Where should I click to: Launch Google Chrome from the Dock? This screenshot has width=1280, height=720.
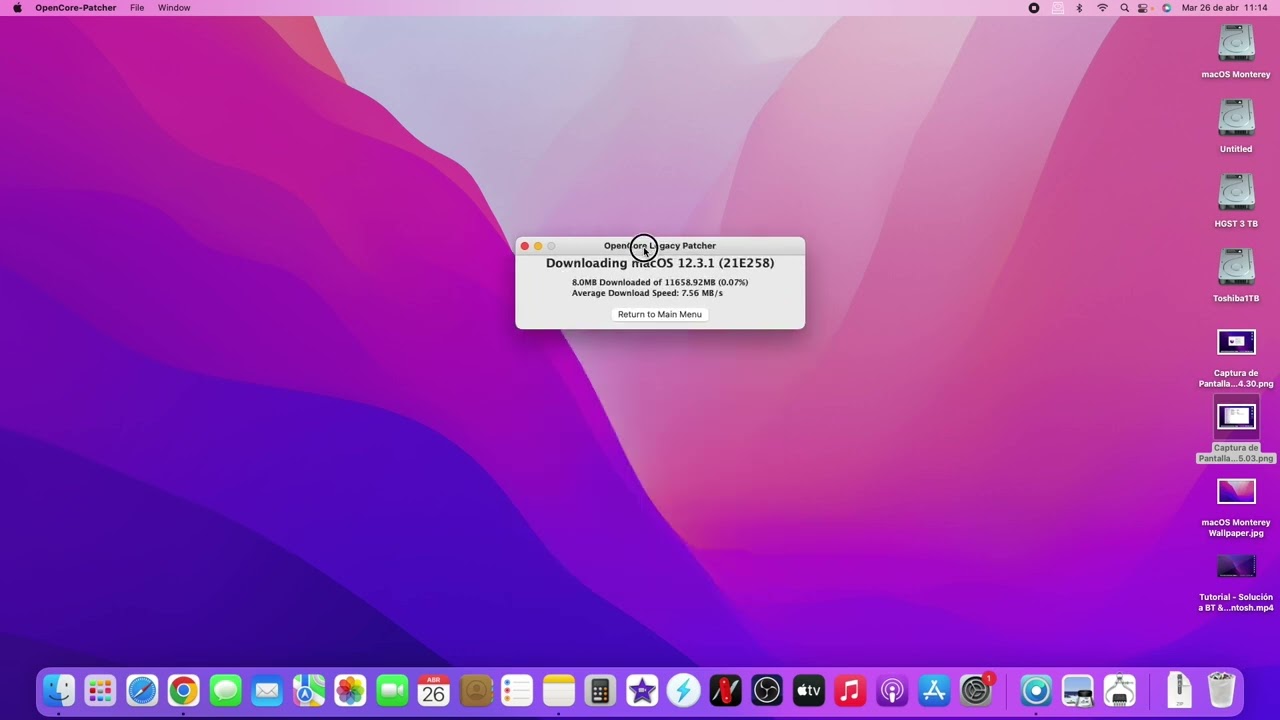[x=183, y=690]
